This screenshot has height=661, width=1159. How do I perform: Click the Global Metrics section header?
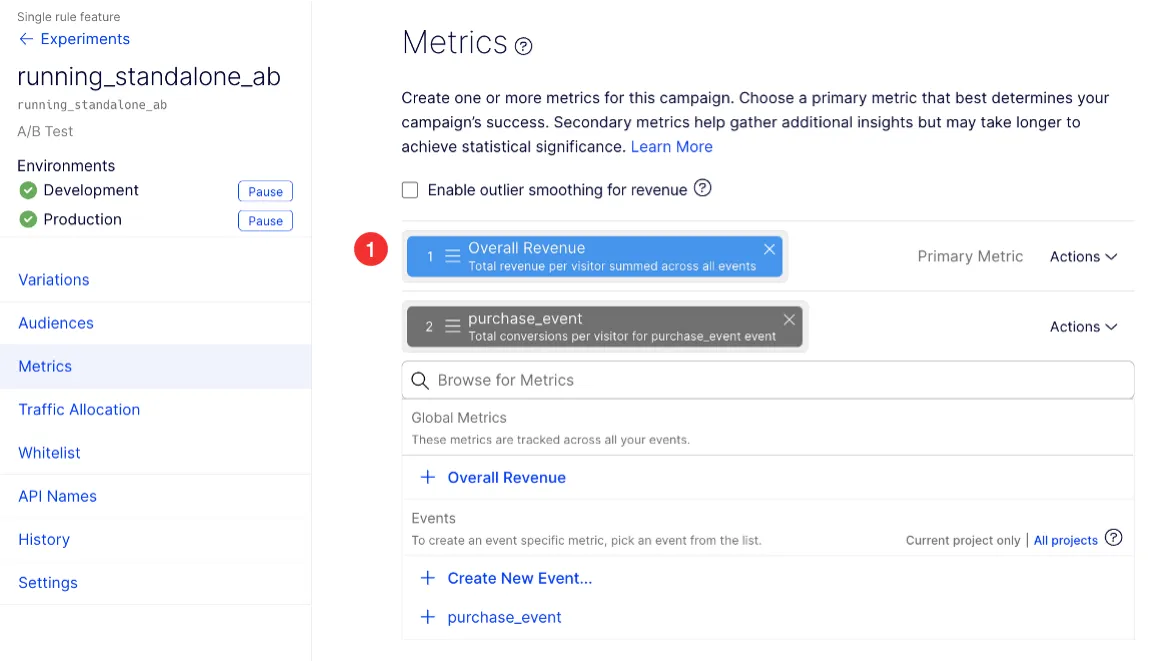click(x=459, y=418)
